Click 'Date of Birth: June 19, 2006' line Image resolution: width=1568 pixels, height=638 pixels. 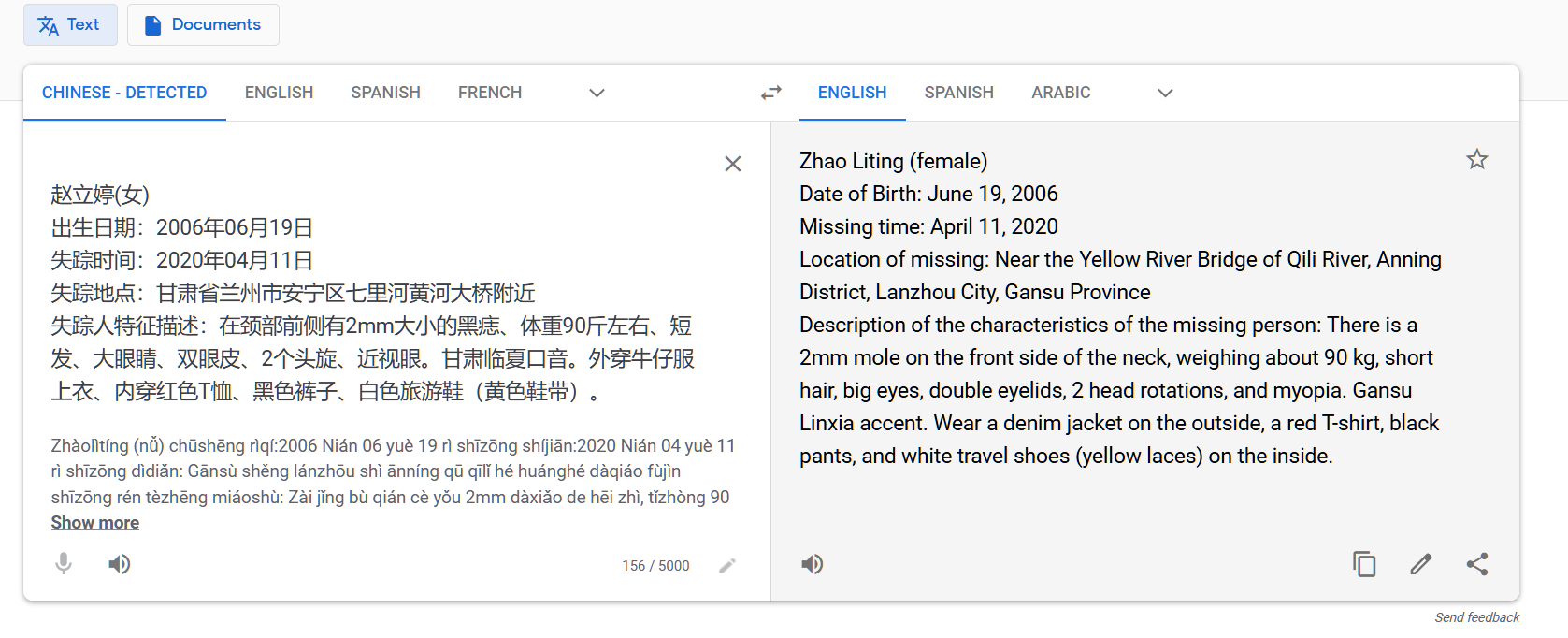click(x=928, y=194)
